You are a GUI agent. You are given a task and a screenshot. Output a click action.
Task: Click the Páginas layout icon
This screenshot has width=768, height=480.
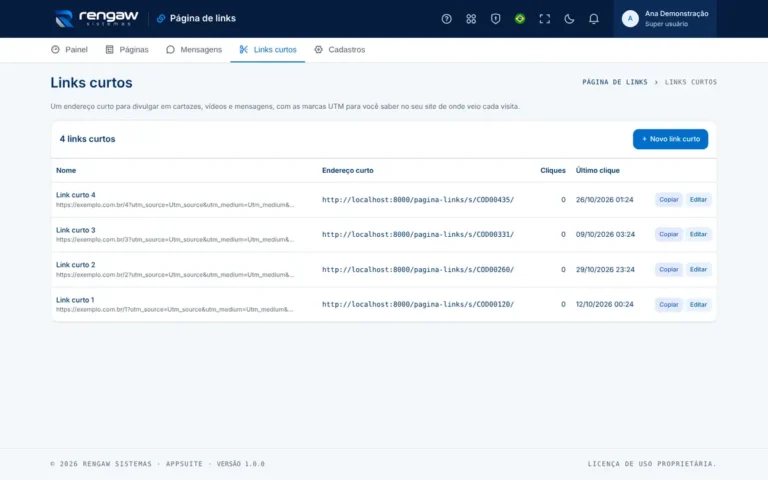tap(109, 49)
